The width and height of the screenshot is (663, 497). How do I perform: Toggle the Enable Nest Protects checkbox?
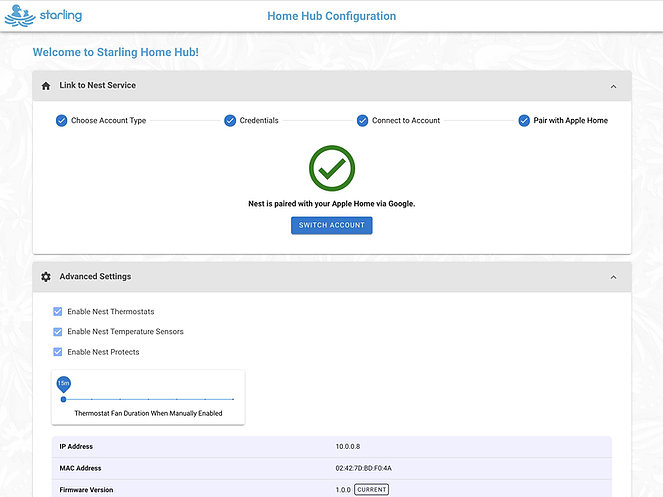tap(58, 352)
